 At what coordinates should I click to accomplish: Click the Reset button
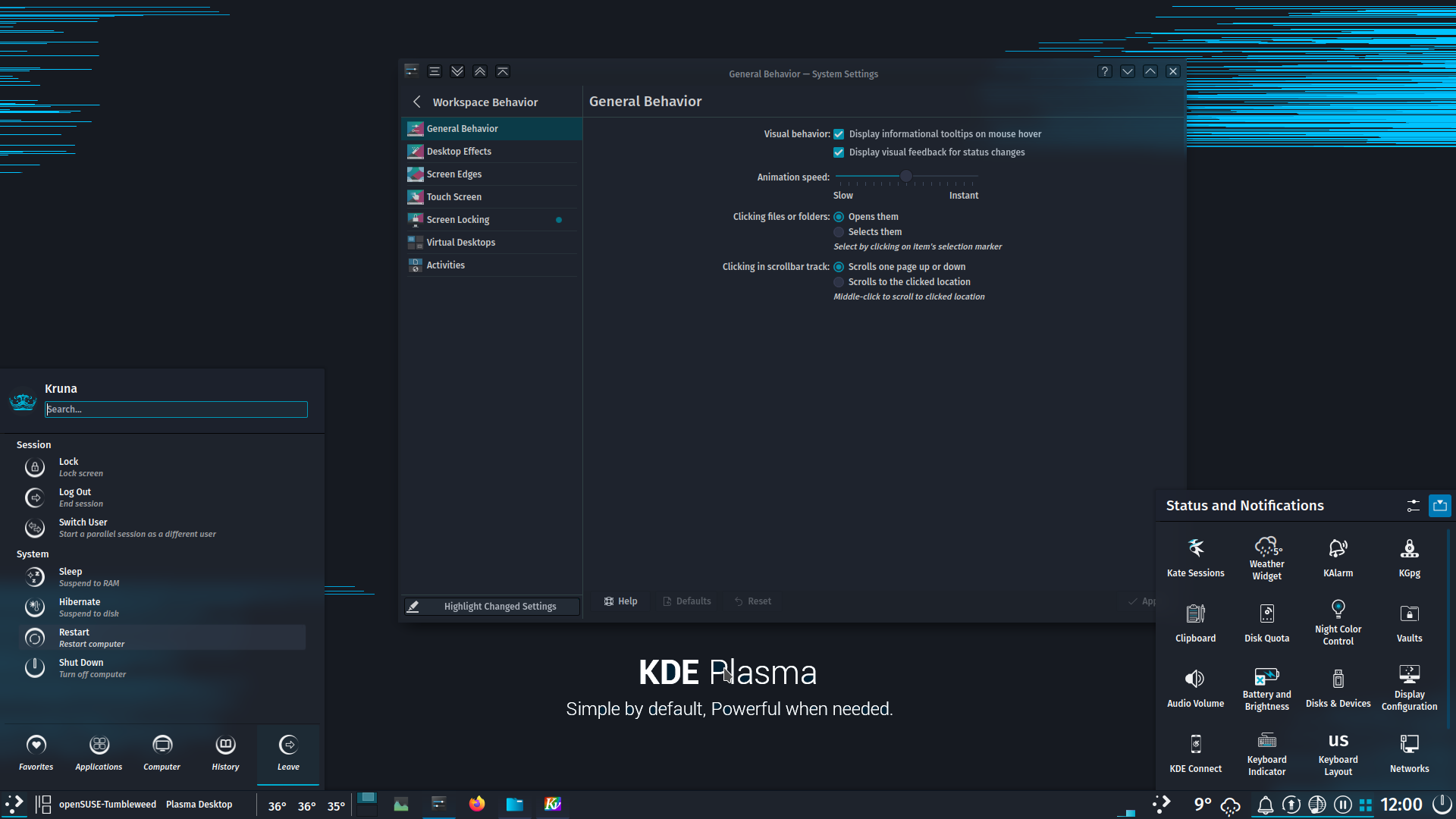click(x=752, y=601)
